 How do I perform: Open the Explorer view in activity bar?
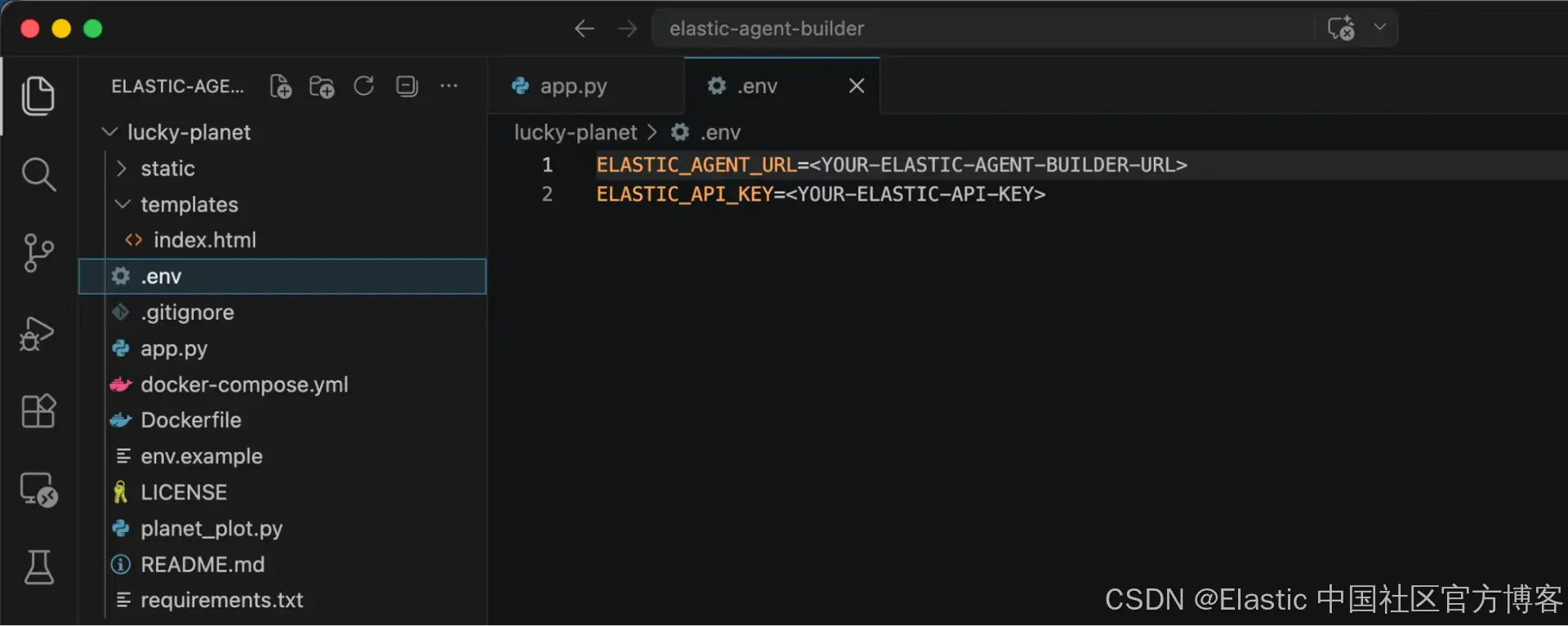click(38, 96)
